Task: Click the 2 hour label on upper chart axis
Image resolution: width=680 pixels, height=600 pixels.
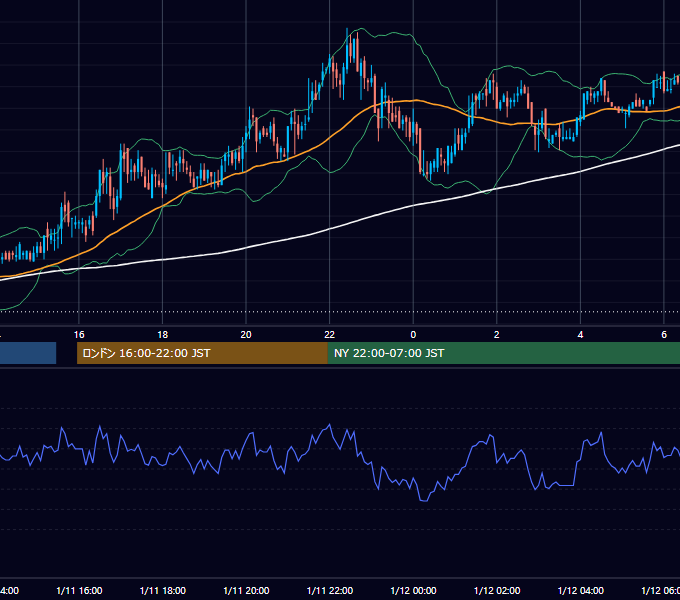Action: [497, 335]
